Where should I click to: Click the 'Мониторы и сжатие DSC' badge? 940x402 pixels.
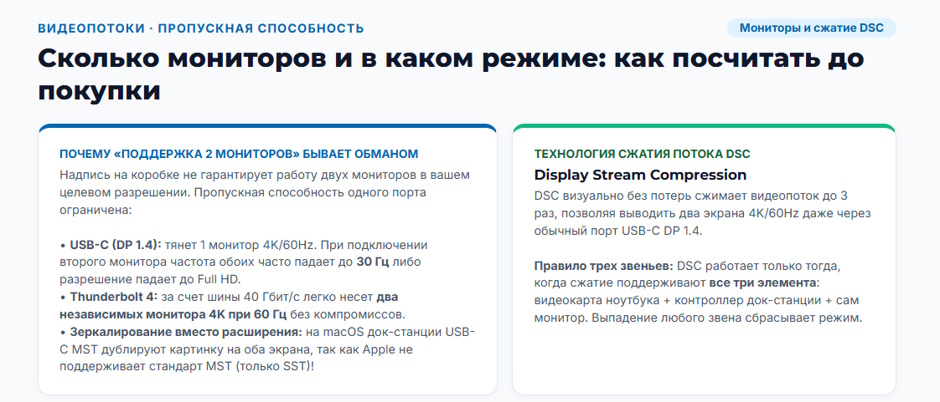coord(811,28)
